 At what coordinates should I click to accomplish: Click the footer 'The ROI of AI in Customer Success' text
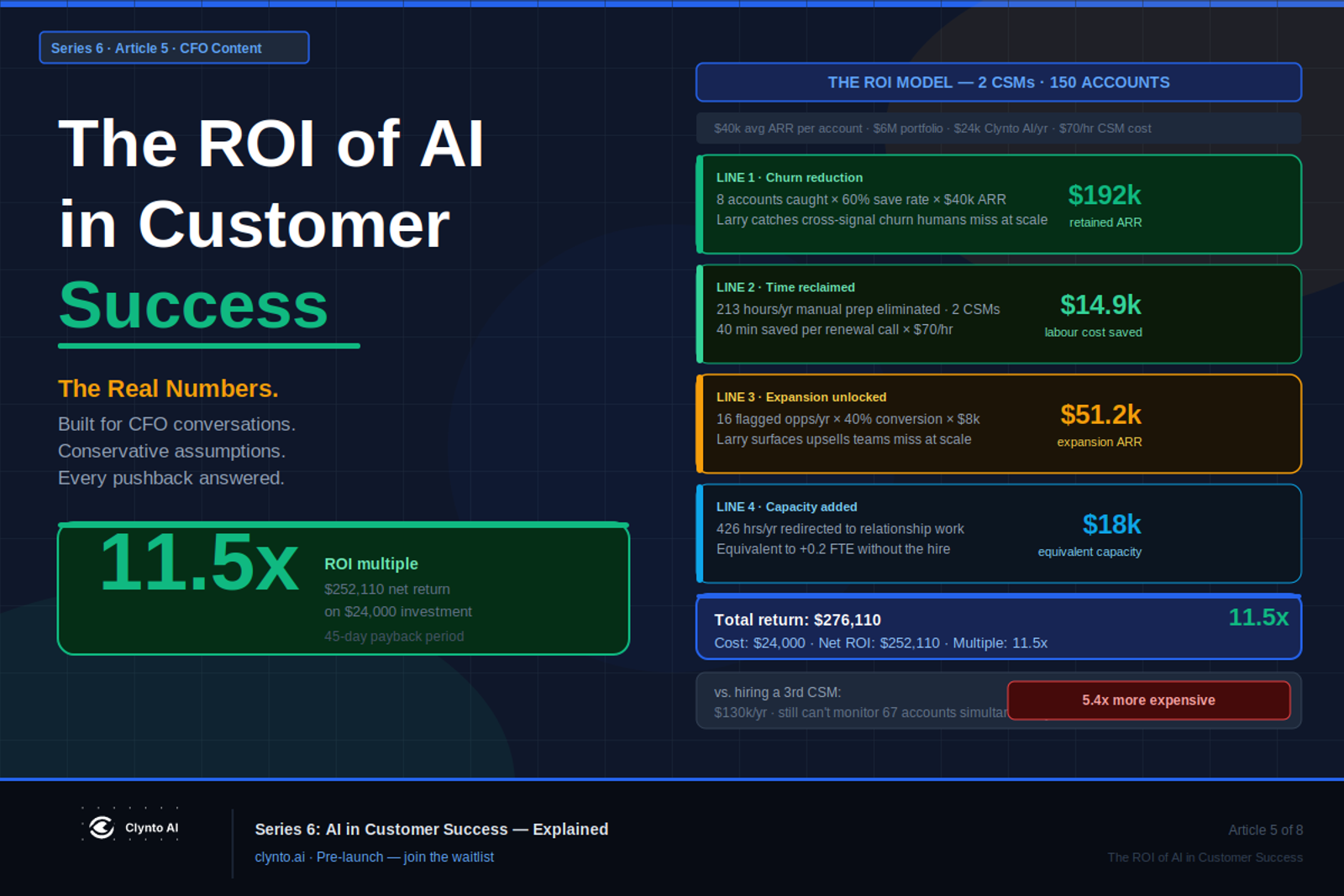[x=1205, y=857]
